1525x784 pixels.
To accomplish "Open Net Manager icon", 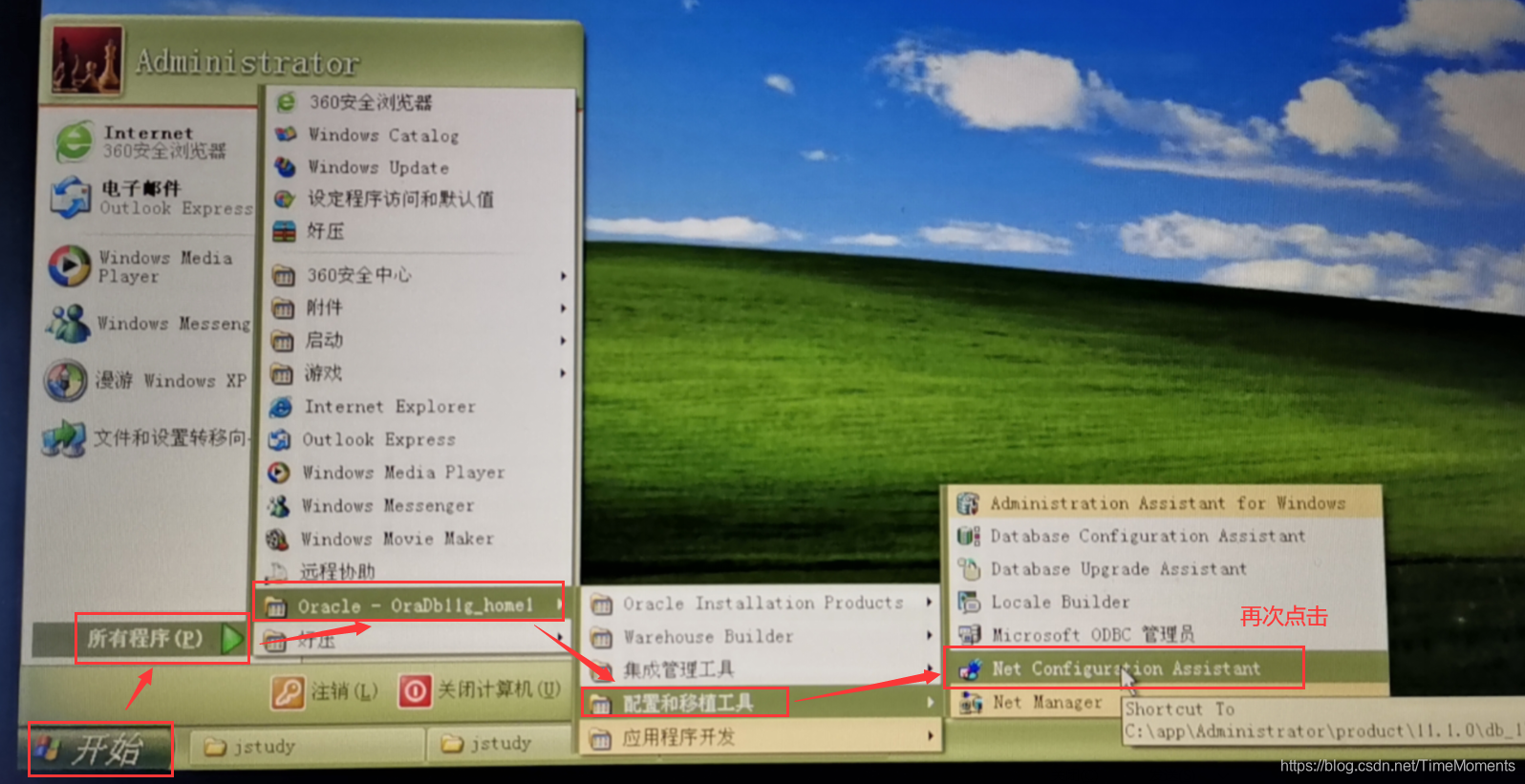I will pyautogui.click(x=971, y=704).
